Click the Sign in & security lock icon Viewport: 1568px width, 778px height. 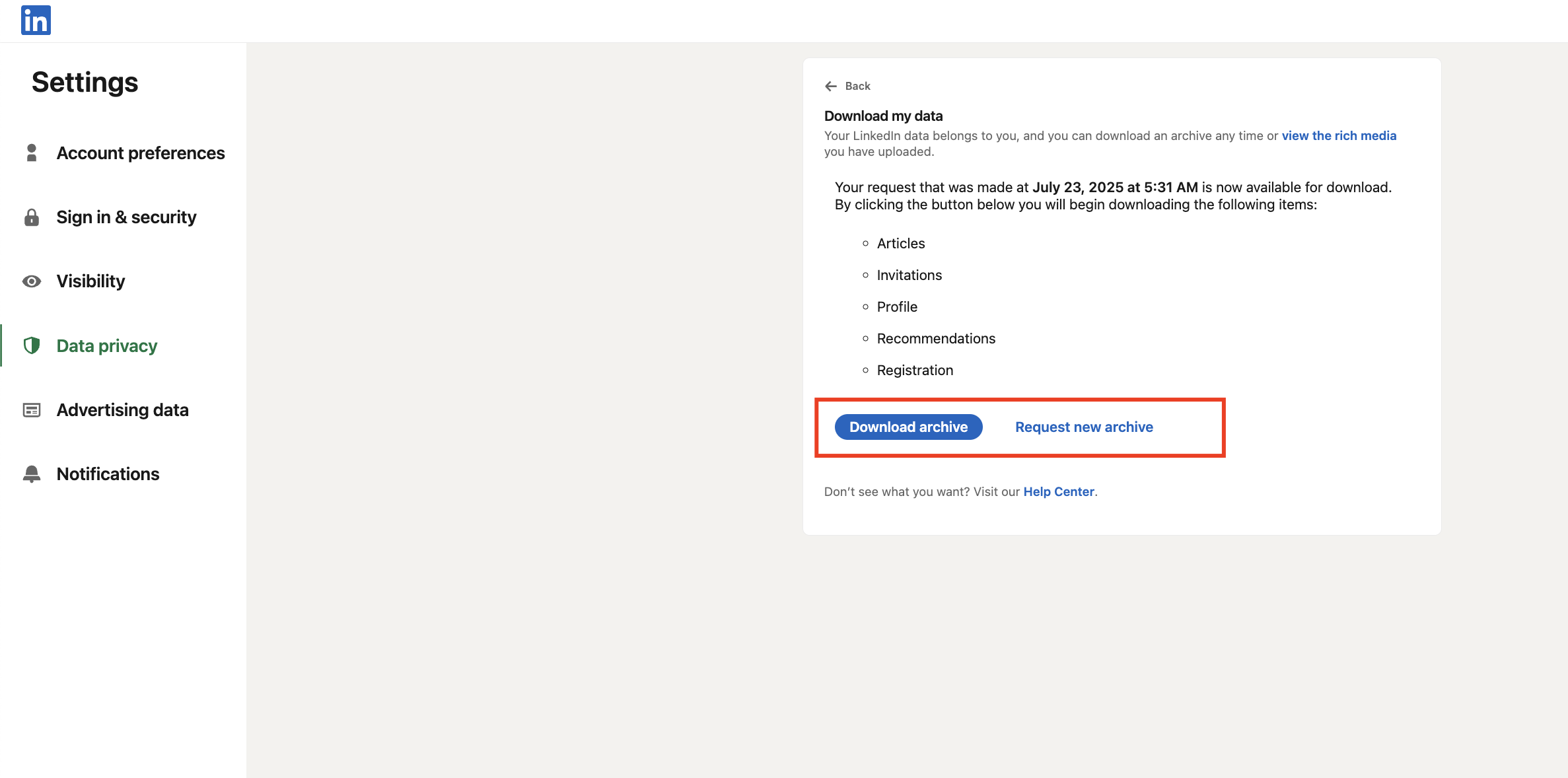point(31,217)
